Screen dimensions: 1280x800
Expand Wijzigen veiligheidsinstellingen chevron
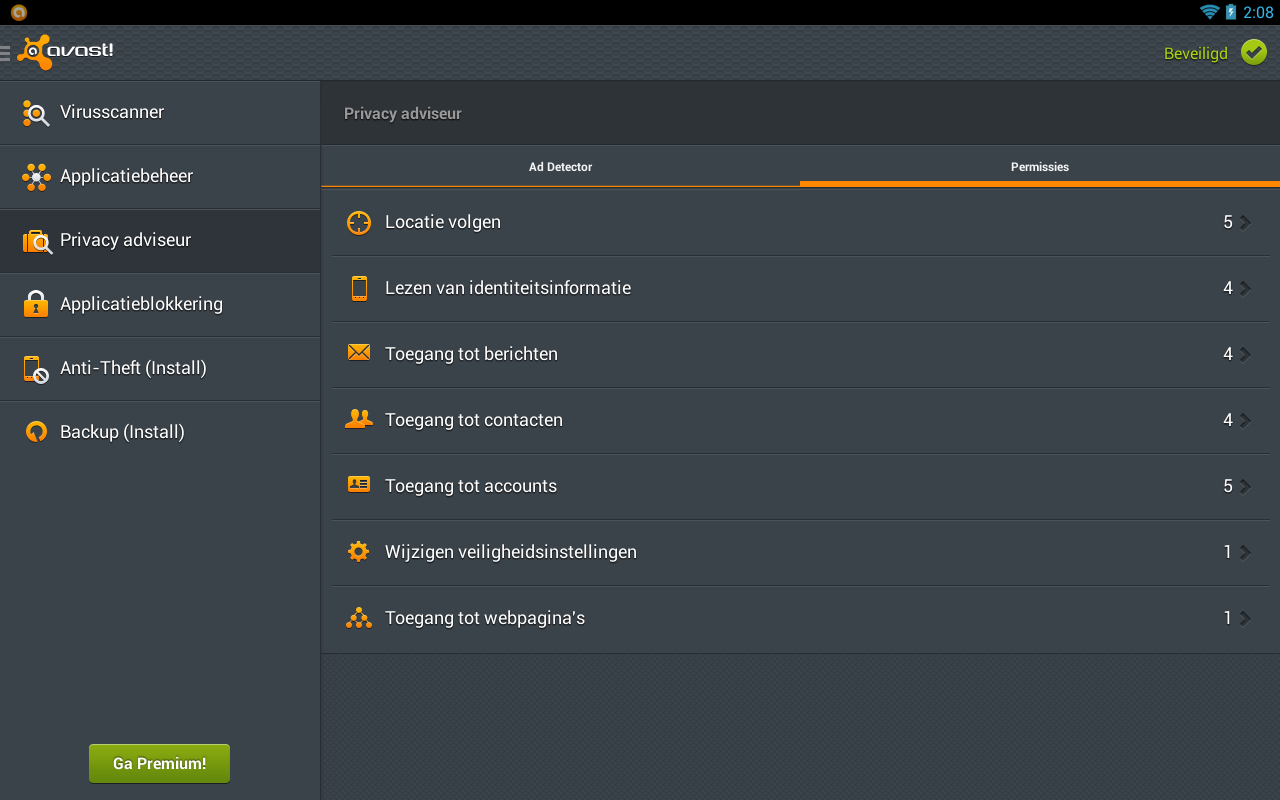pos(1245,552)
